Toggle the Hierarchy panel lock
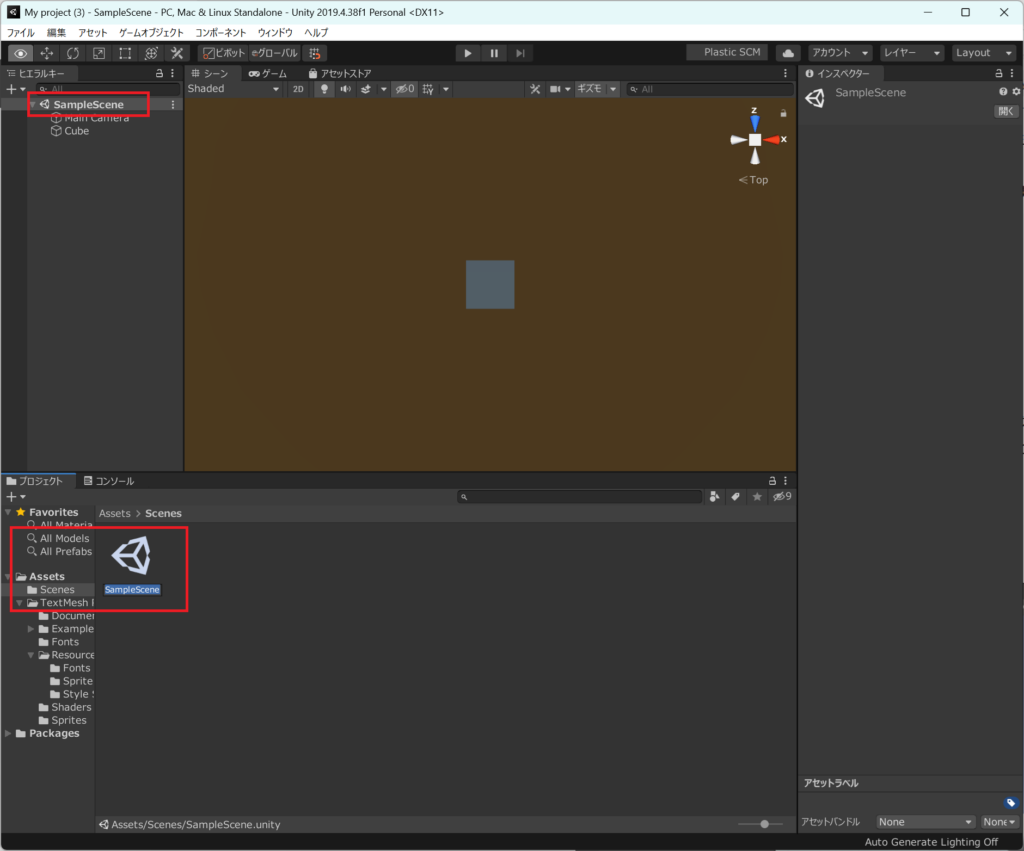Viewport: 1024px width, 851px height. pos(159,74)
